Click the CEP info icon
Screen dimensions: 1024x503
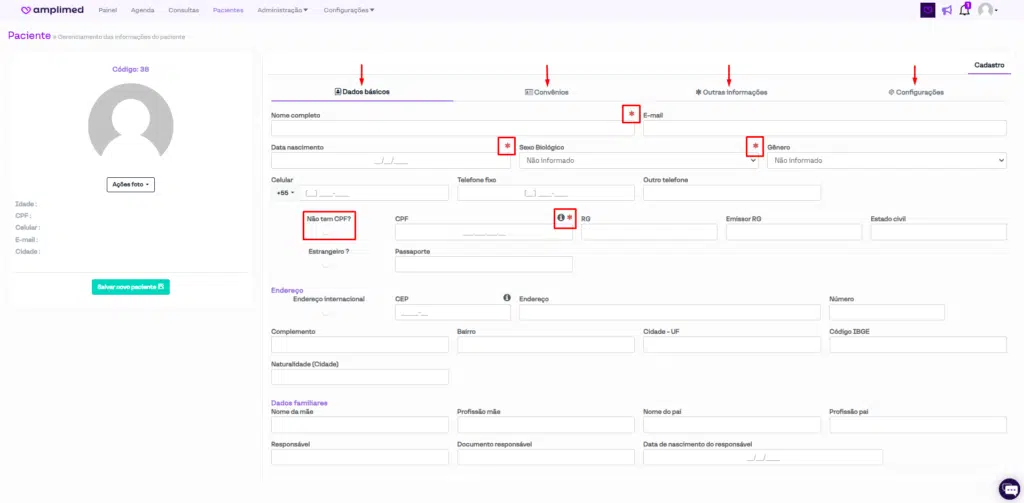(x=507, y=298)
